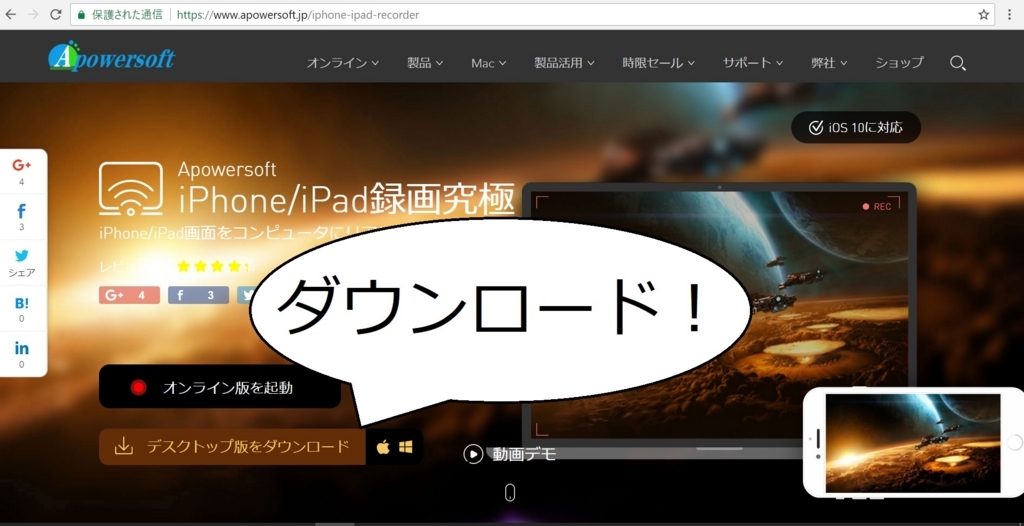The width and height of the screenshot is (1024, 526).
Task: Expand the 製品 menu
Action: [425, 63]
